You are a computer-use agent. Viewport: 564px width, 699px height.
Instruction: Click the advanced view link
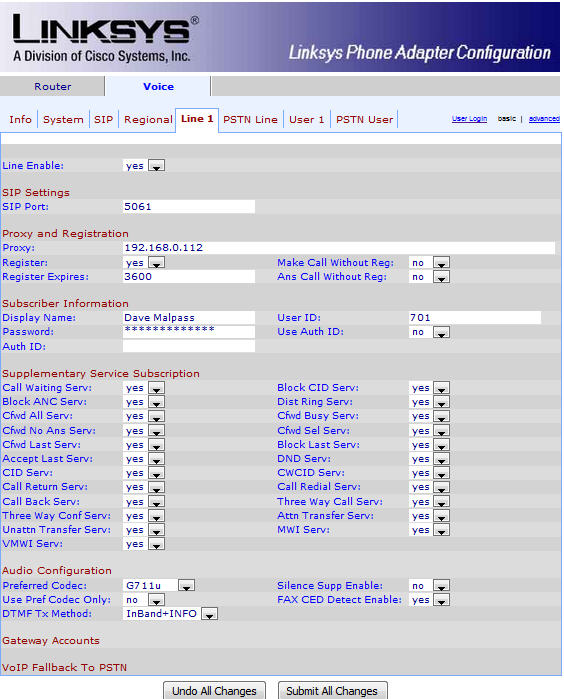coord(544,119)
